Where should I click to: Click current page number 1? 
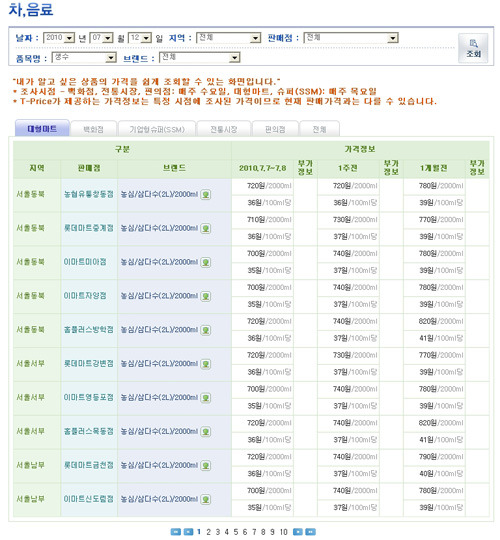(x=199, y=532)
